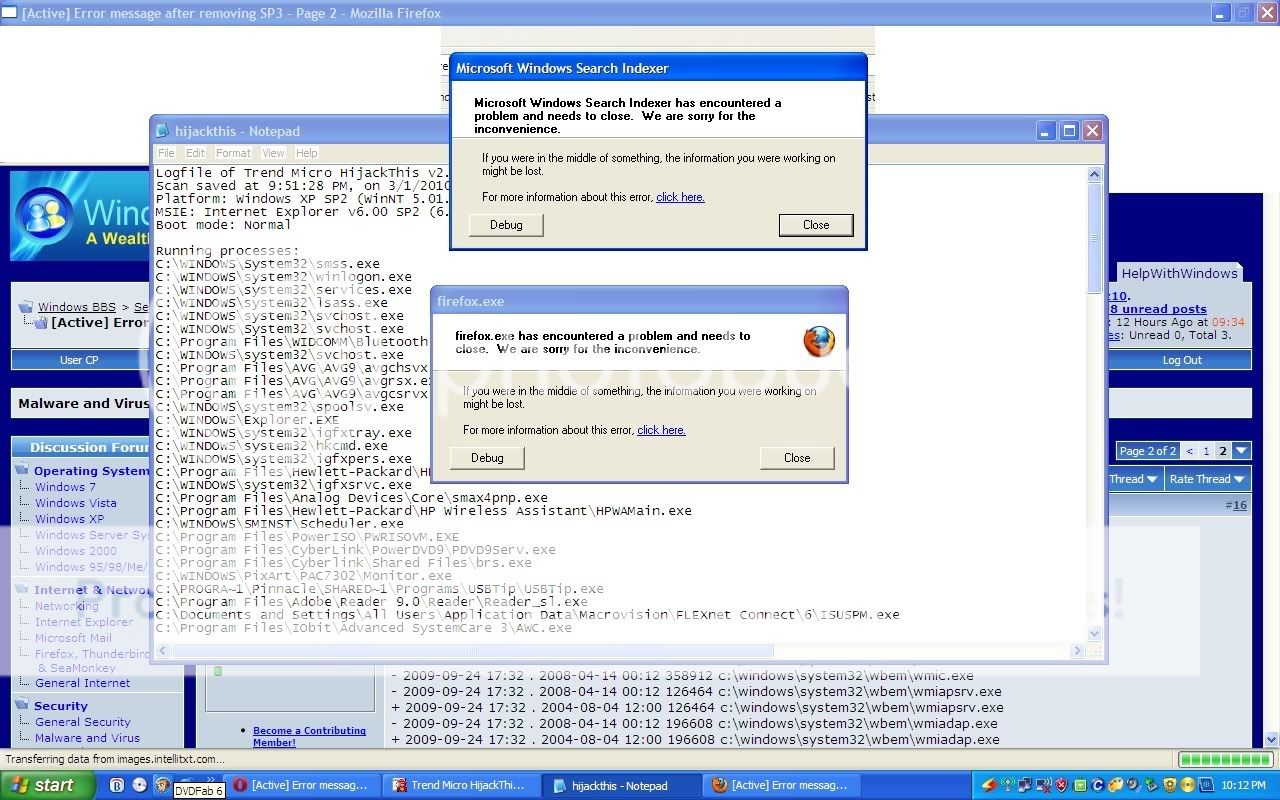This screenshot has height=800, width=1280.
Task: Click the HijackThis icon on the taskbar button
Action: 400,785
